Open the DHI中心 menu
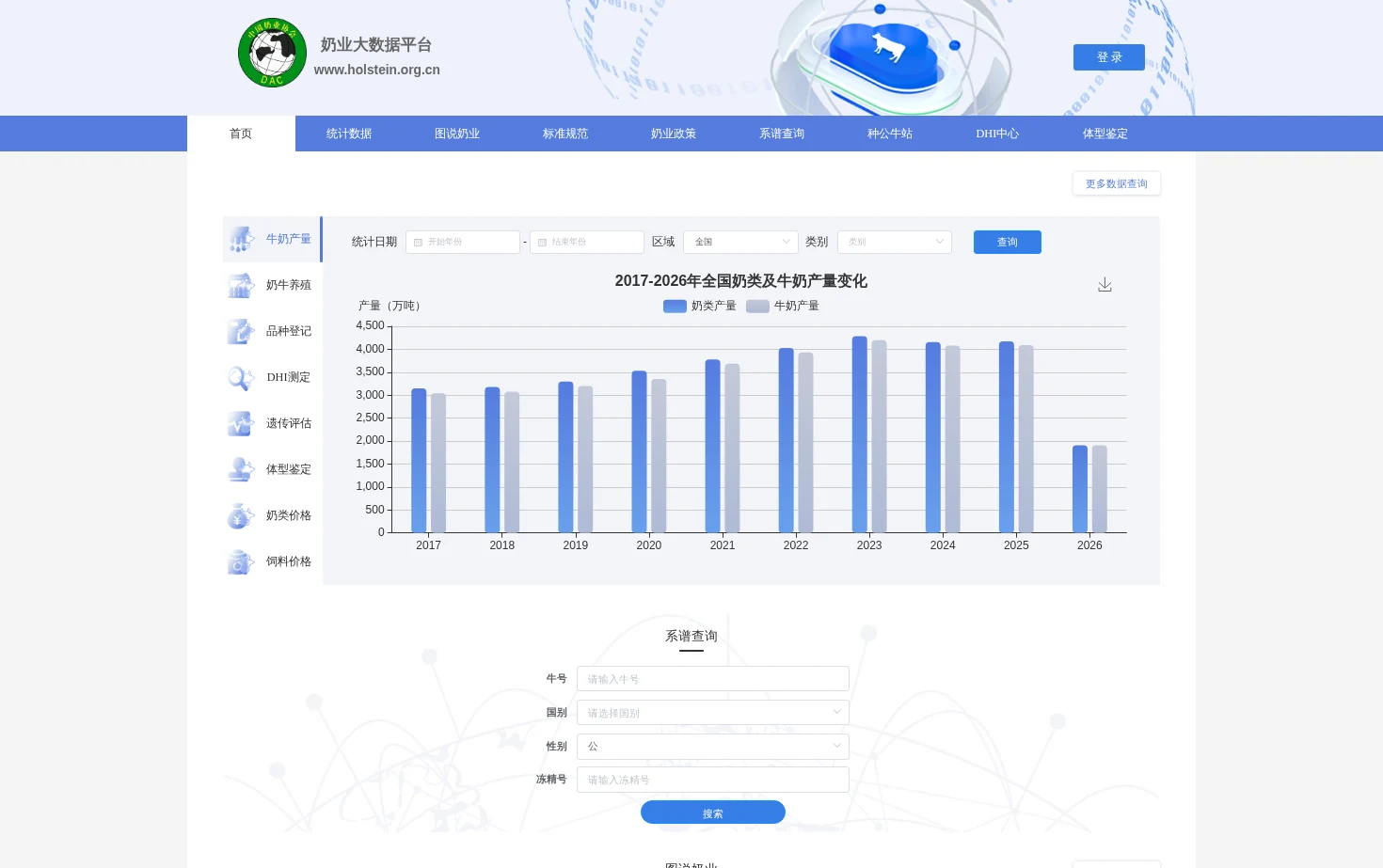Image resolution: width=1383 pixels, height=868 pixels. [997, 134]
